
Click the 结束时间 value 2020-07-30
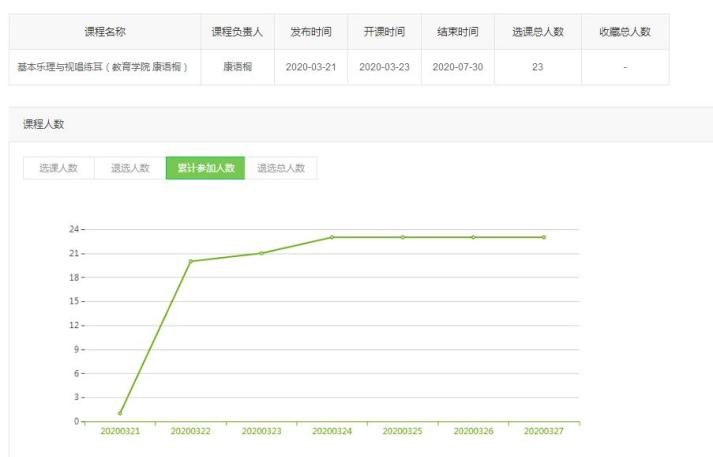(x=457, y=67)
